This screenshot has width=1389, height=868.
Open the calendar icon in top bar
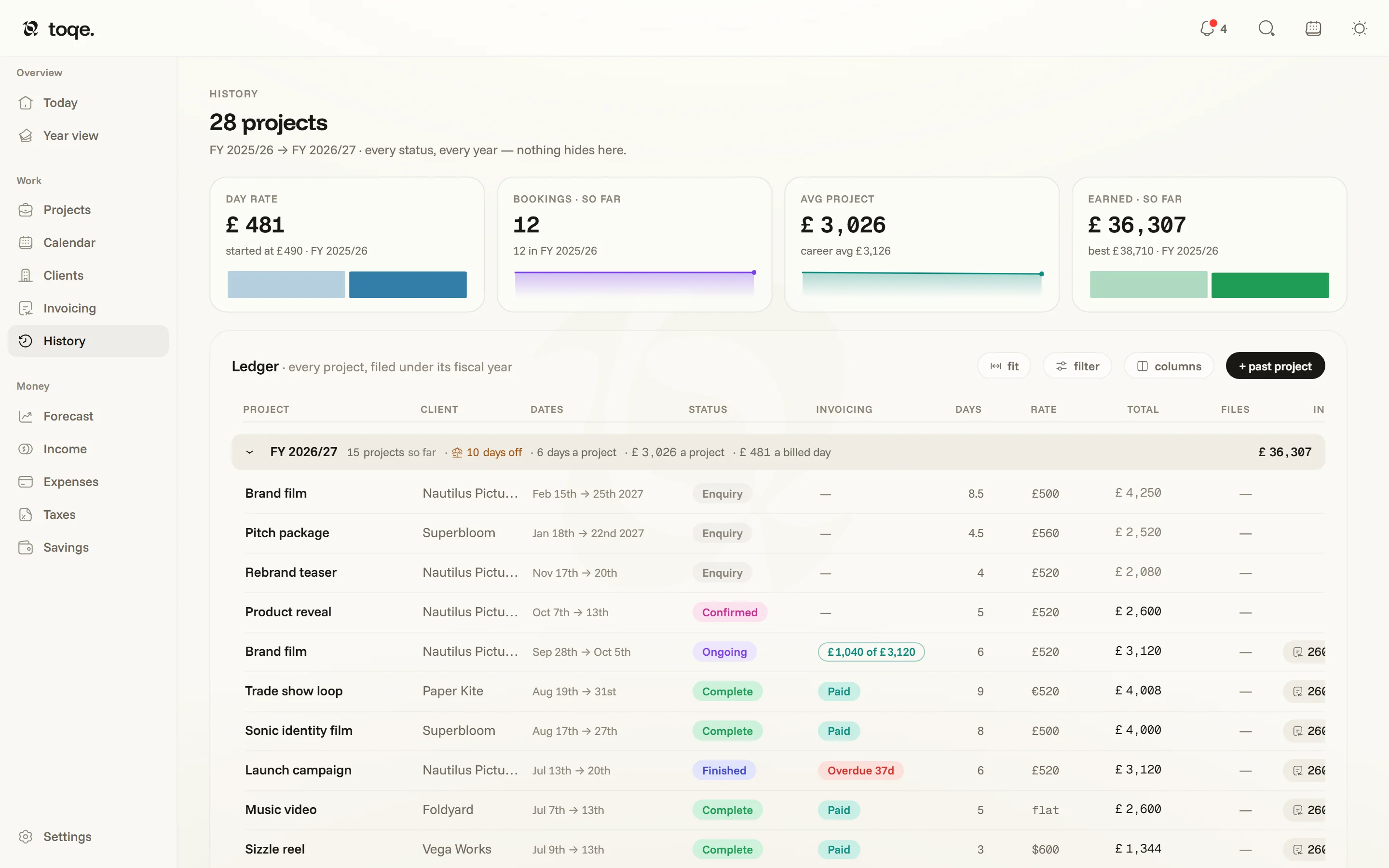1313,28
